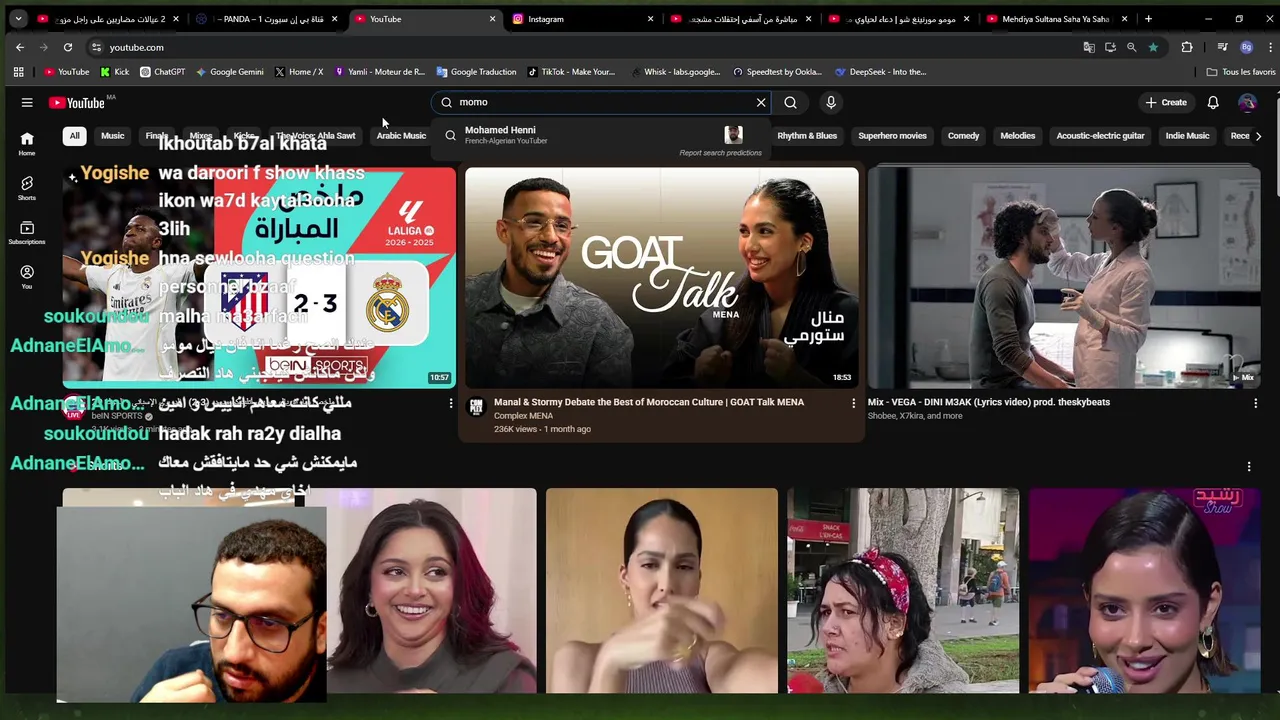The width and height of the screenshot is (1280, 720).
Task: Open the account avatar menu
Action: coord(1247,102)
